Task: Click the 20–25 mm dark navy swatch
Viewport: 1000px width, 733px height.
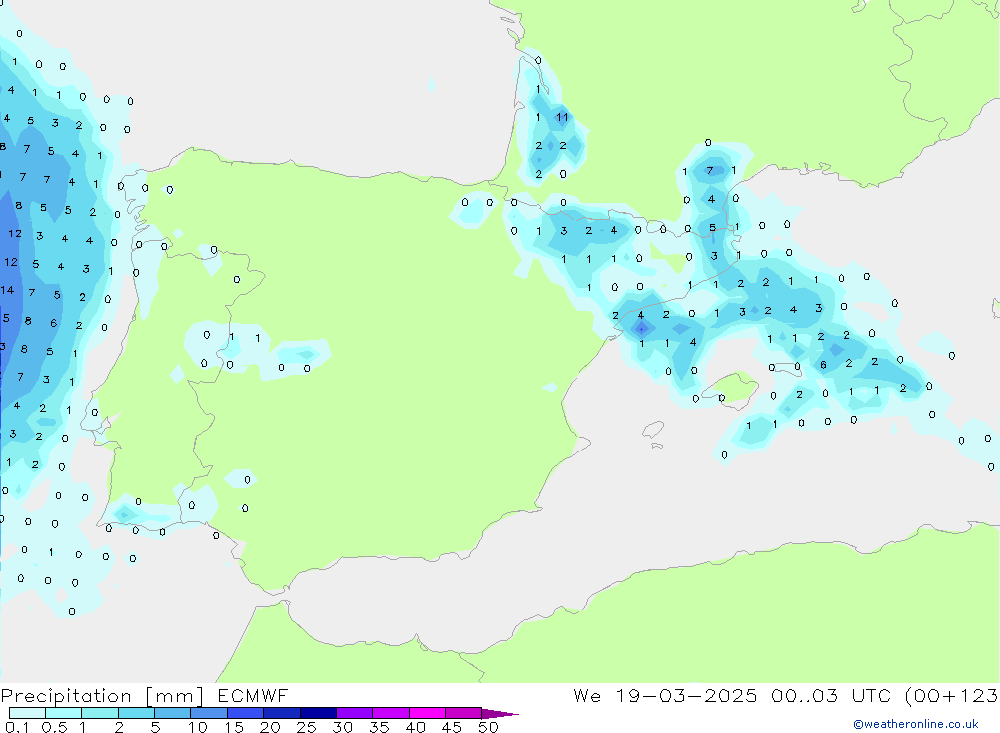Action: pos(281,713)
